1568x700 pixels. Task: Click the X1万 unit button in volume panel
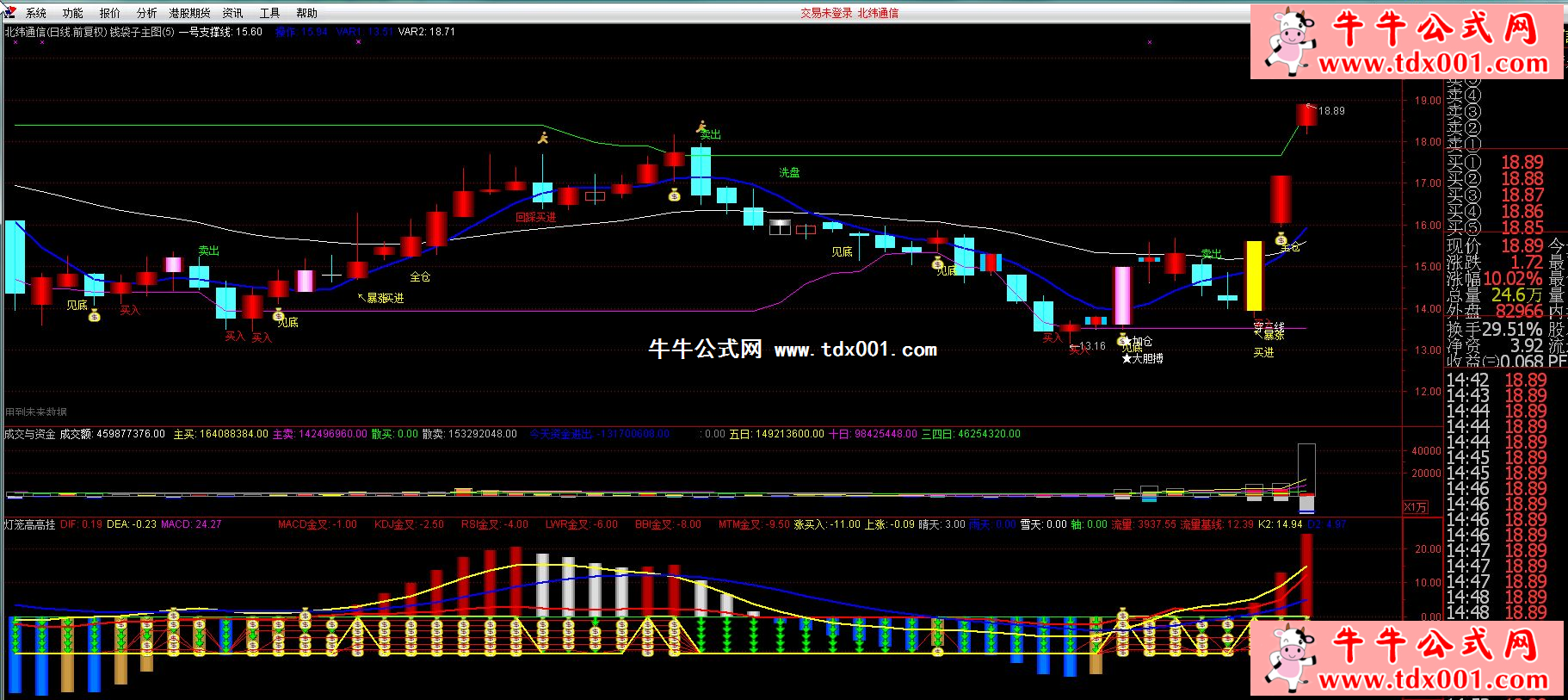[x=1416, y=507]
